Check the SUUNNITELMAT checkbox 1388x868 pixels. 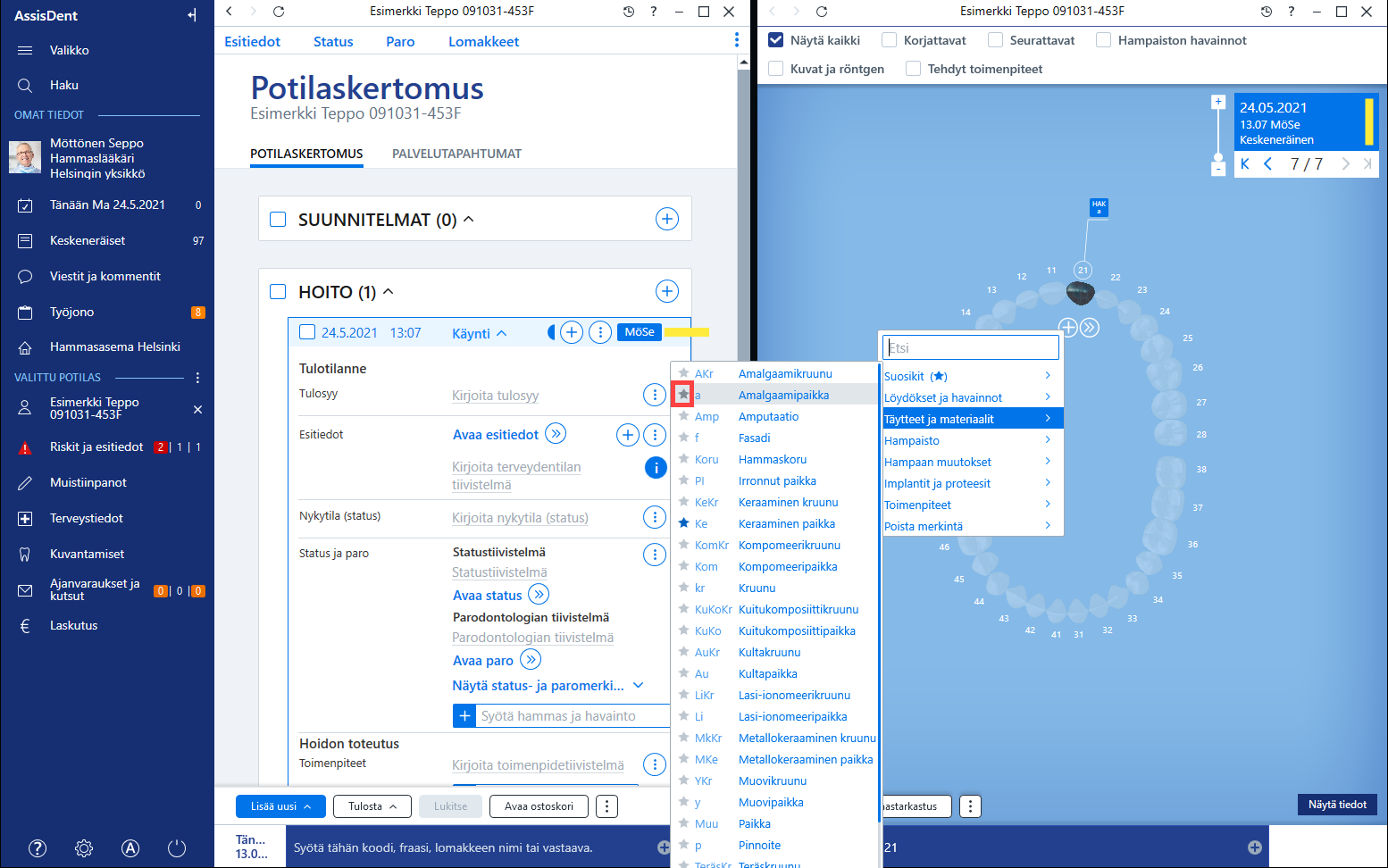tap(278, 220)
